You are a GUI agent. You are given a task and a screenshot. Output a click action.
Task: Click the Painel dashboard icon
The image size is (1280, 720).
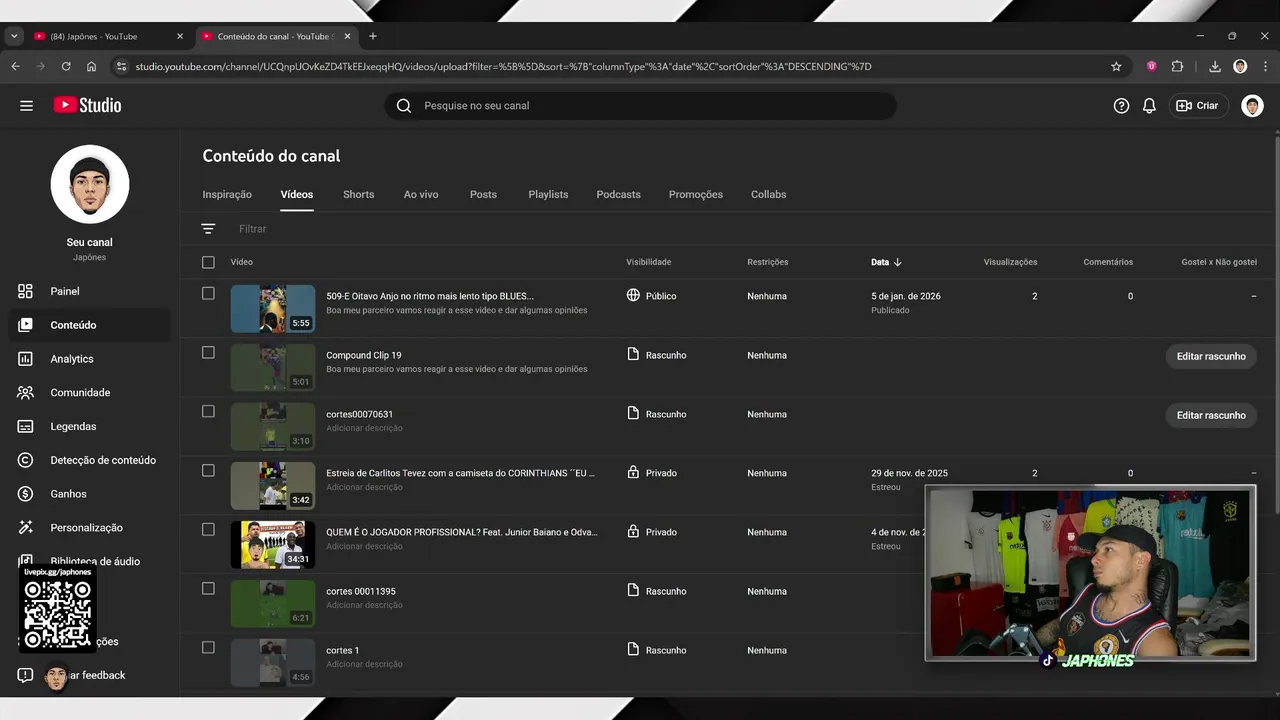(26, 291)
